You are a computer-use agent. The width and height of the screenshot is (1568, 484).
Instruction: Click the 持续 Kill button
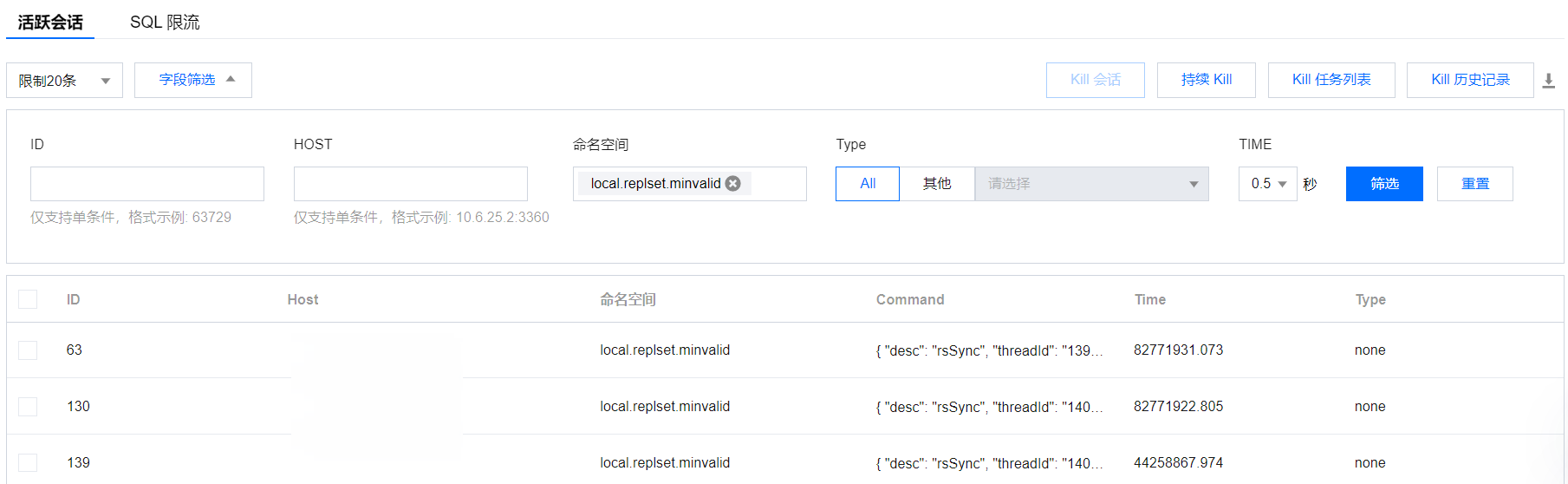pos(1206,80)
